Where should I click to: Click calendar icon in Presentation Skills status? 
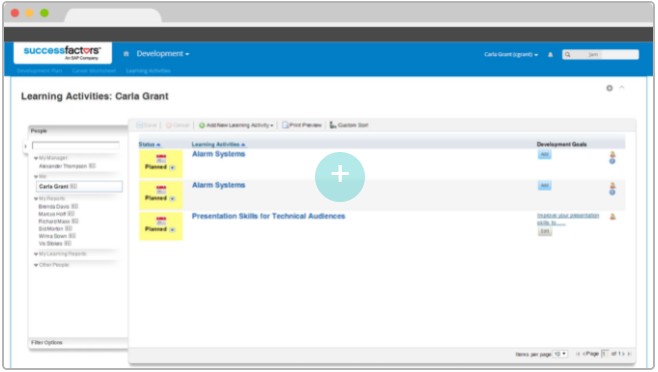(x=161, y=220)
